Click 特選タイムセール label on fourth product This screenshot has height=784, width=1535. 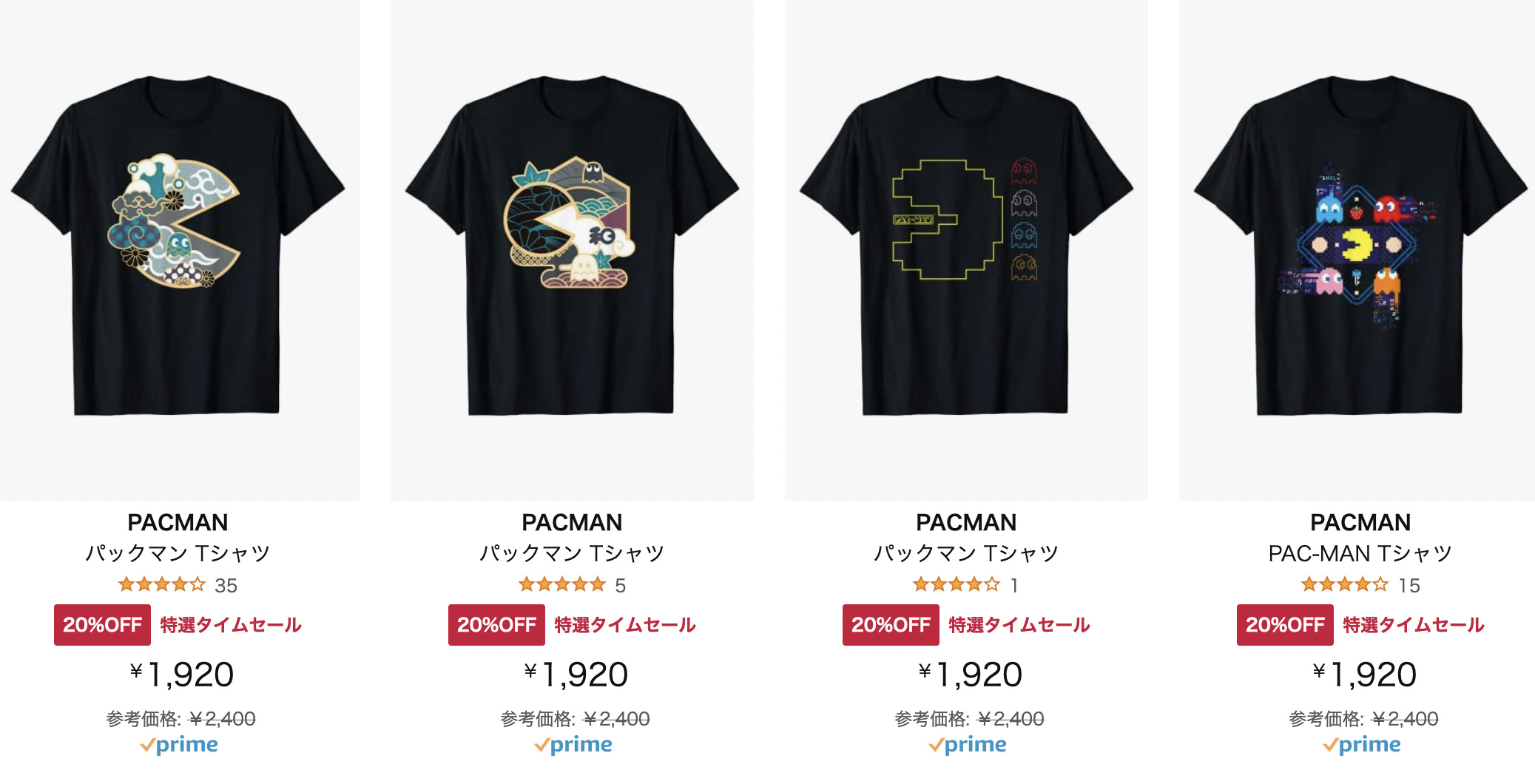1414,625
